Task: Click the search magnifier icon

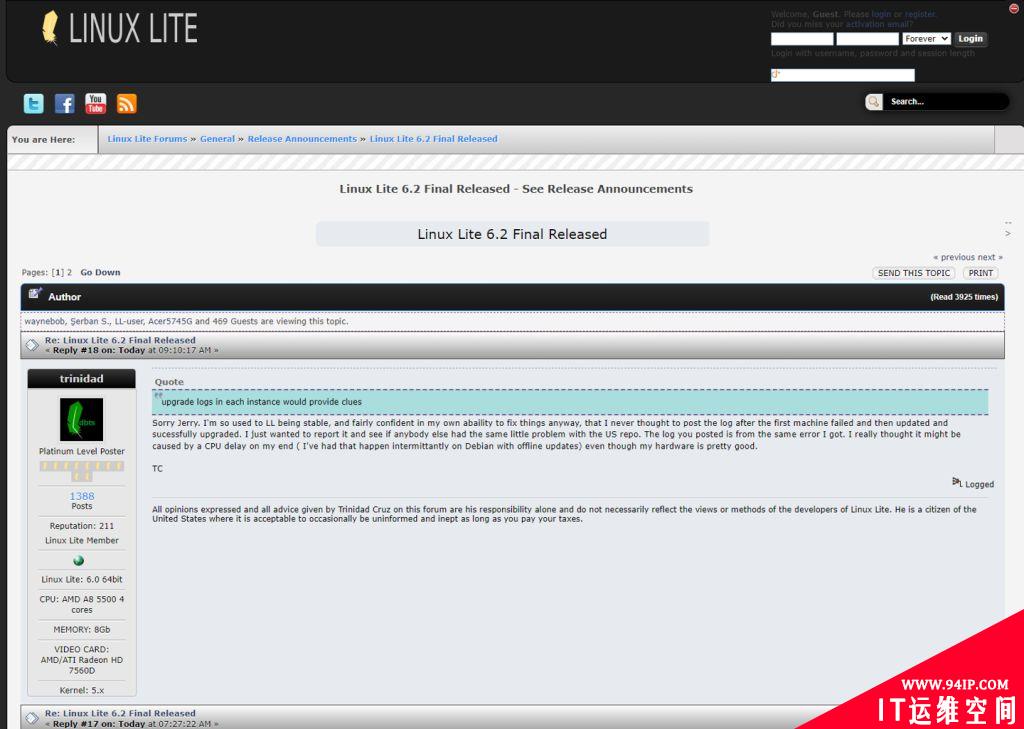Action: [x=874, y=101]
